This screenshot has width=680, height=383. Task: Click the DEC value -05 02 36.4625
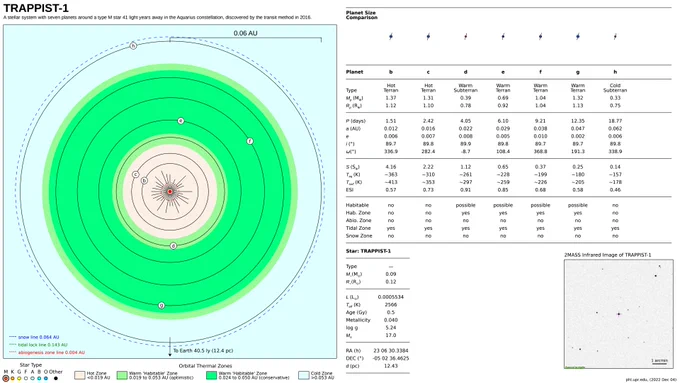[391, 358]
